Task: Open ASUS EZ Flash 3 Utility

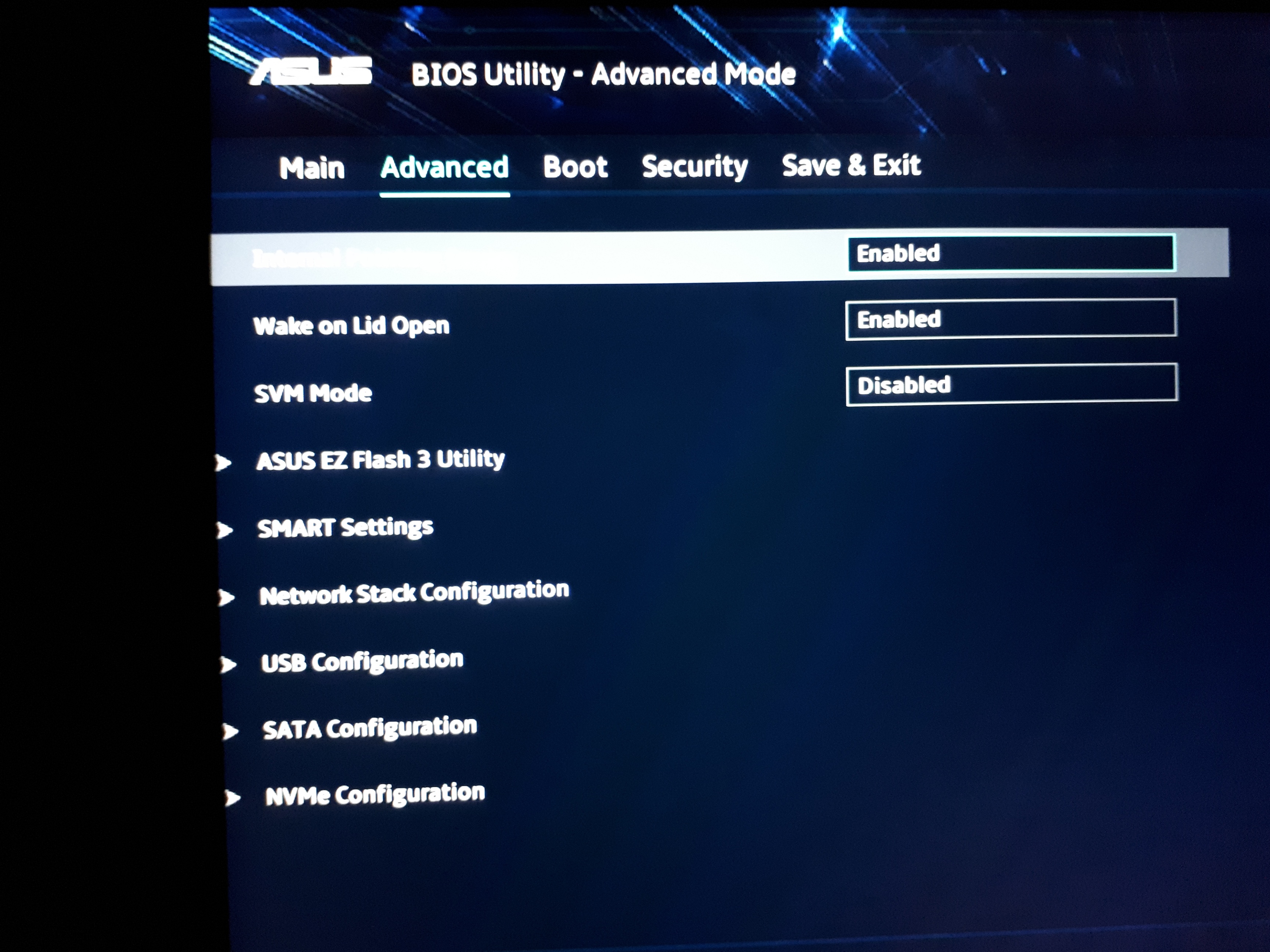Action: point(380,459)
